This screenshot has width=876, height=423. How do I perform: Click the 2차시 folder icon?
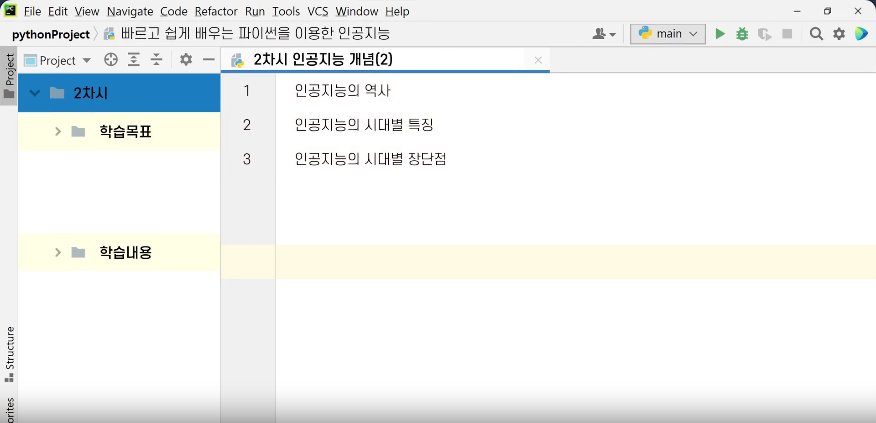pyautogui.click(x=56, y=93)
